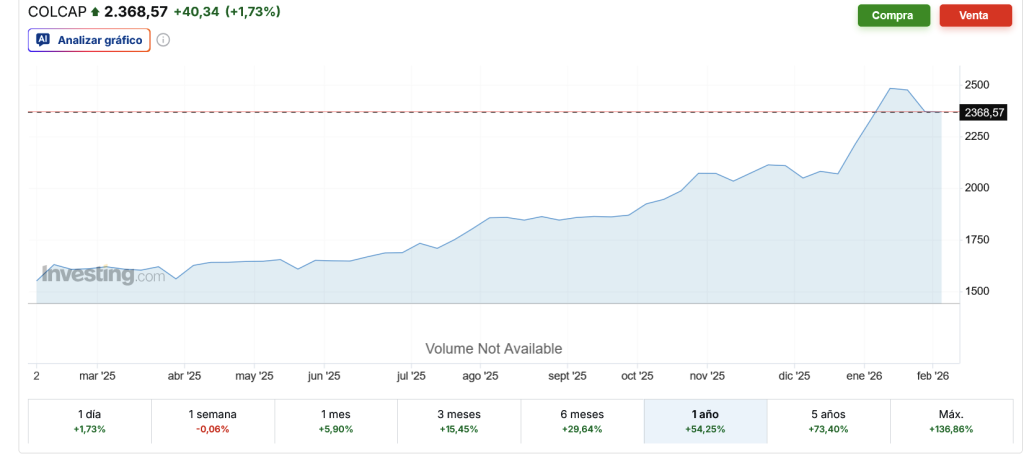Select the highlighted 1 año tab
Viewport: 1024px width, 454px height.
pos(705,421)
